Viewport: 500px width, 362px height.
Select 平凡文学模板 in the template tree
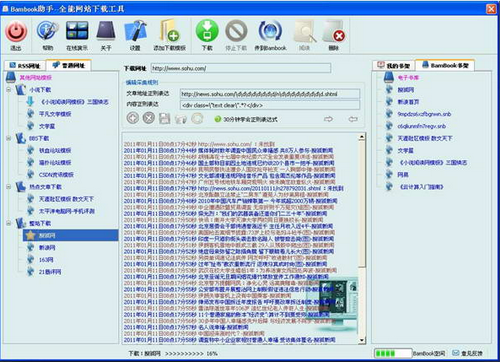55,114
